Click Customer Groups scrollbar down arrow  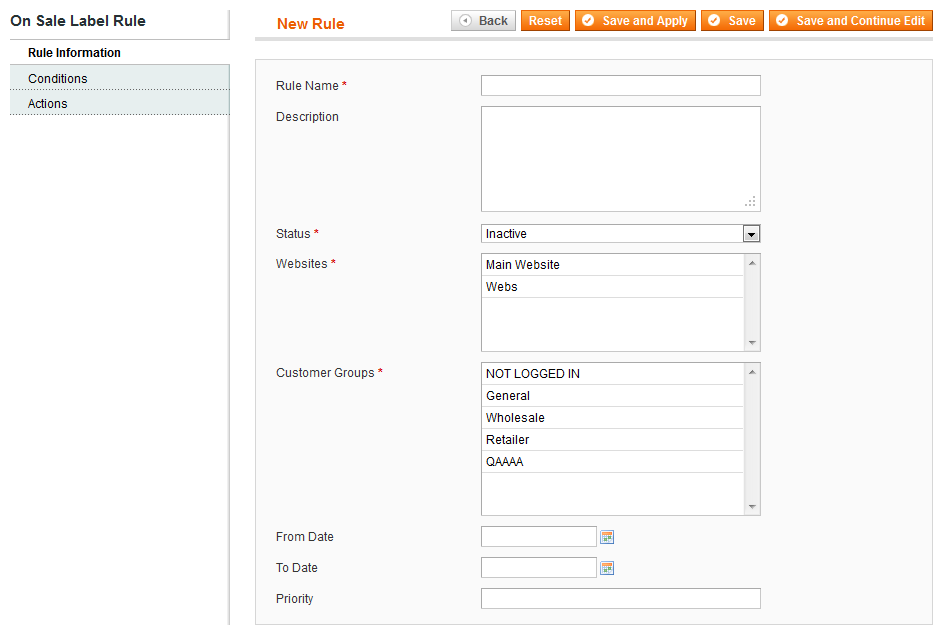(752, 507)
